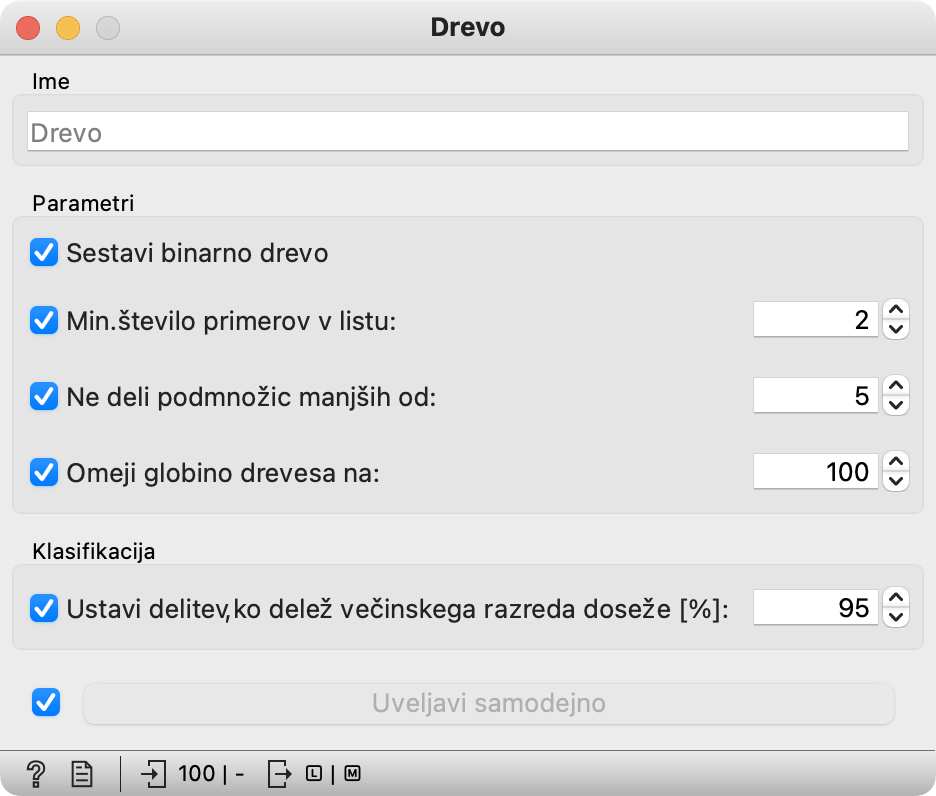Viewport: 936px width, 796px height.
Task: Decrease majority class percentage stepper
Action: (896, 617)
